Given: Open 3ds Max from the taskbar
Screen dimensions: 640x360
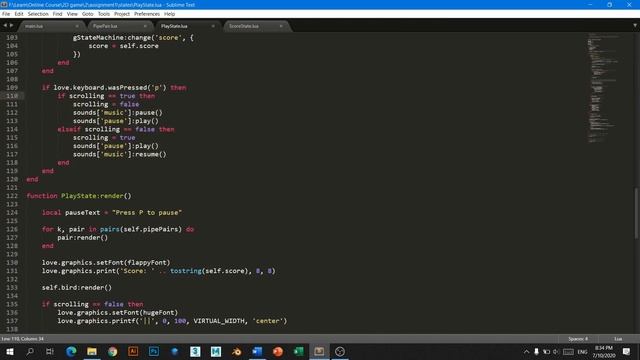Looking at the screenshot, I should (195, 351).
